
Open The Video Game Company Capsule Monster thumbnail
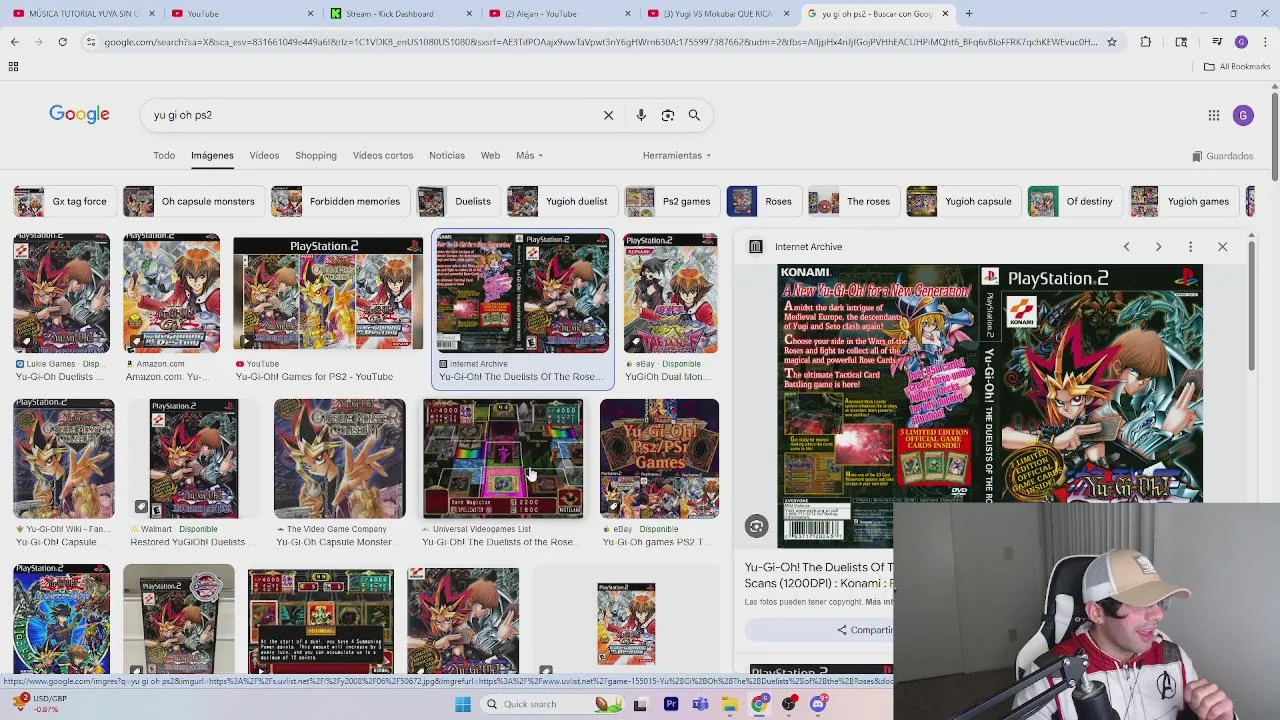click(x=340, y=459)
